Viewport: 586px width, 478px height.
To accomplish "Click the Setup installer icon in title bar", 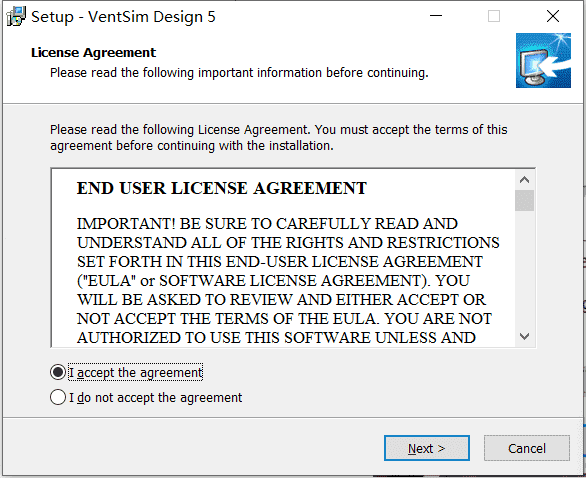I will [16, 16].
